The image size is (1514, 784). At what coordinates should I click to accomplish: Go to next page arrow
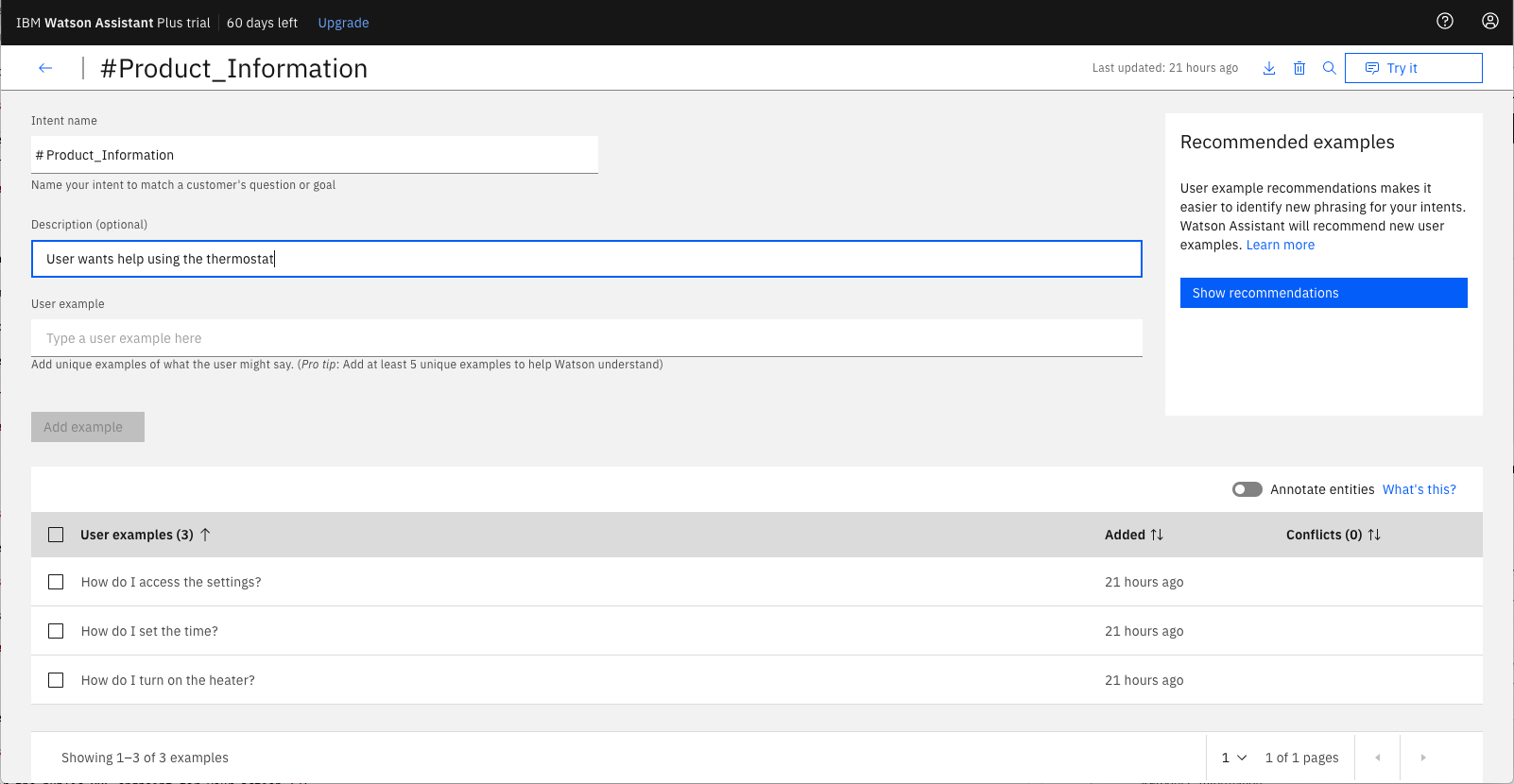tap(1423, 758)
